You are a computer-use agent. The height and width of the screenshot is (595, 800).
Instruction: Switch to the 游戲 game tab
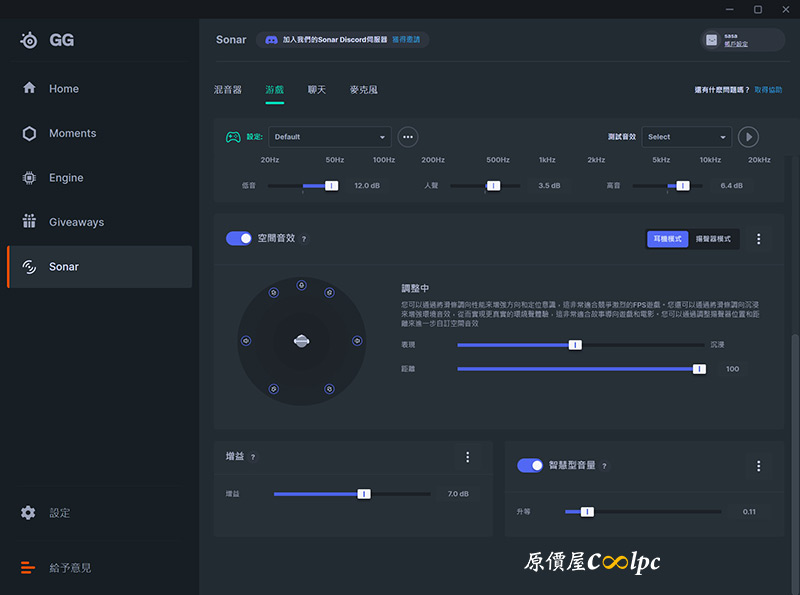(x=274, y=90)
